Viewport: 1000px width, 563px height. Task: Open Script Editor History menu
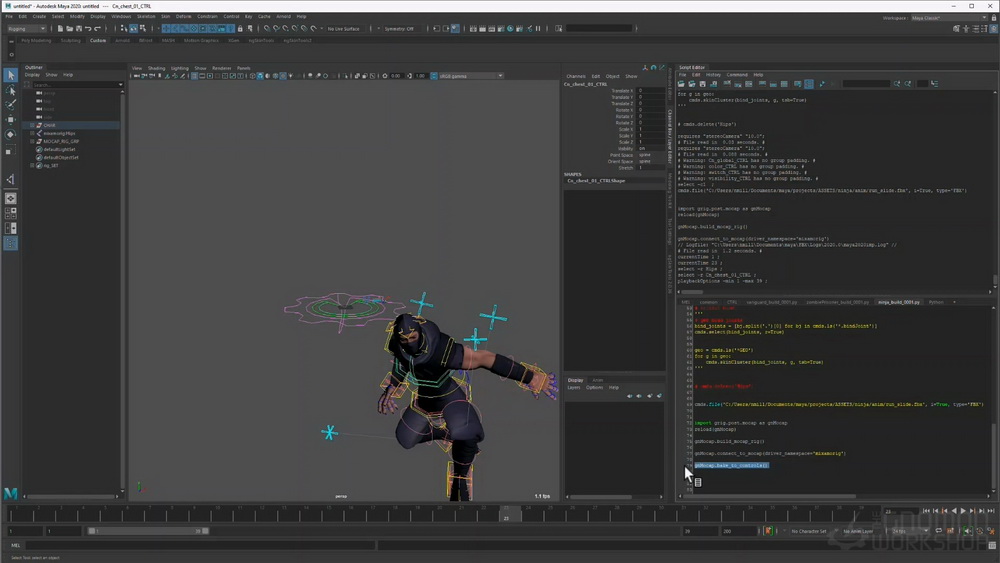(x=713, y=75)
